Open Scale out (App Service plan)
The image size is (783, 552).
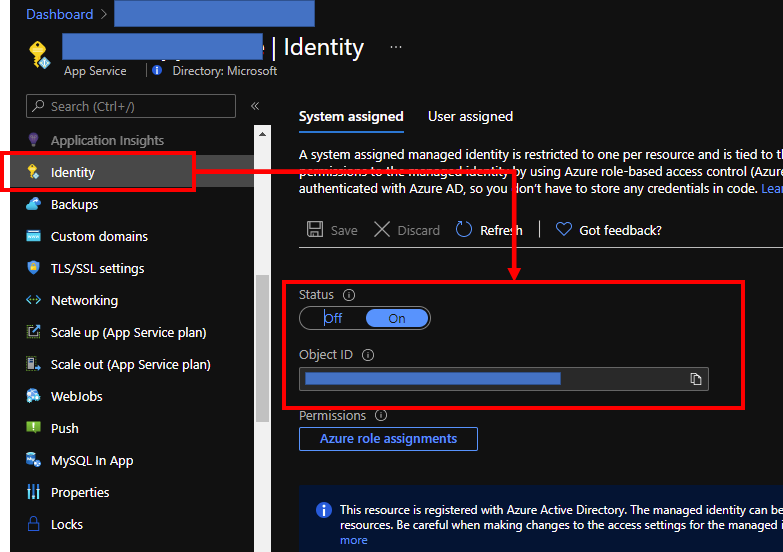[132, 364]
